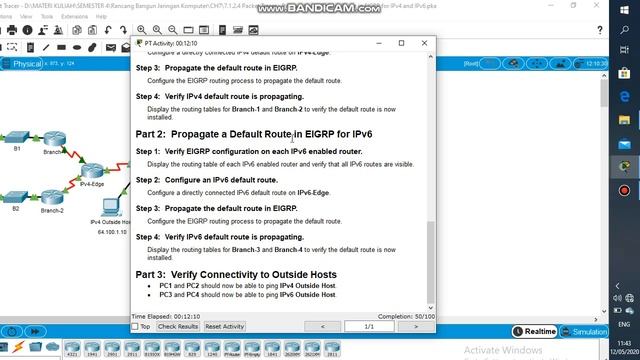Open Windows Start menu
Image resolution: width=640 pixels, height=360 pixels.
(x=624, y=10)
